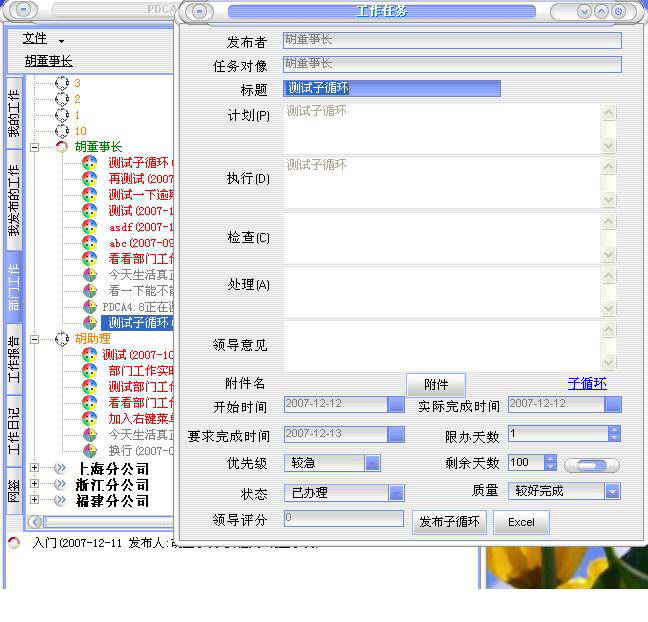This screenshot has width=648, height=622.
Task: Collapse the 胡董事长 tree node
Action: 35,147
